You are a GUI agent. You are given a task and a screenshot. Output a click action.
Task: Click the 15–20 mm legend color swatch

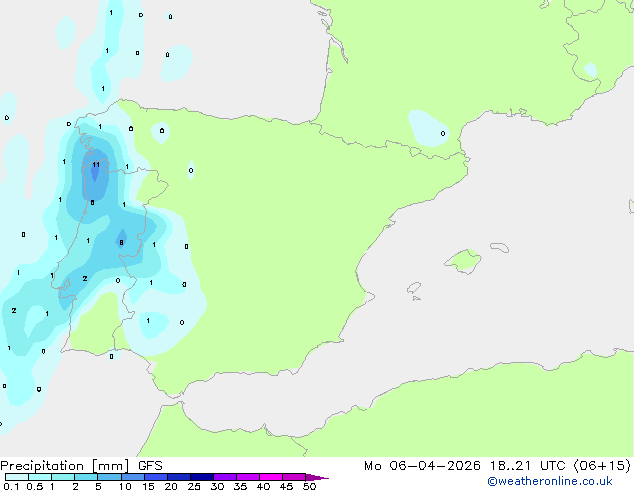pyautogui.click(x=156, y=477)
